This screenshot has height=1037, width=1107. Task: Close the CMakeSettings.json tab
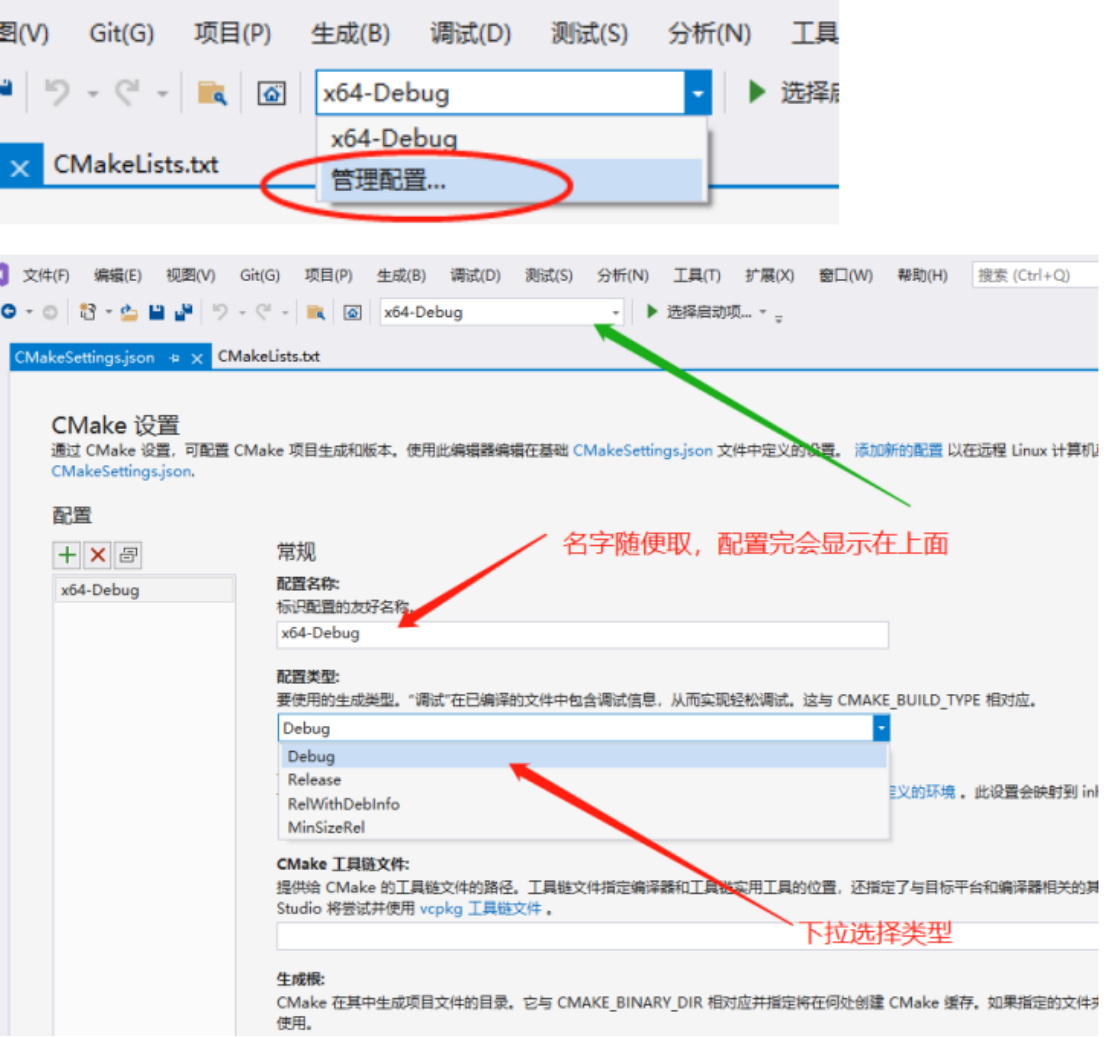(197, 359)
